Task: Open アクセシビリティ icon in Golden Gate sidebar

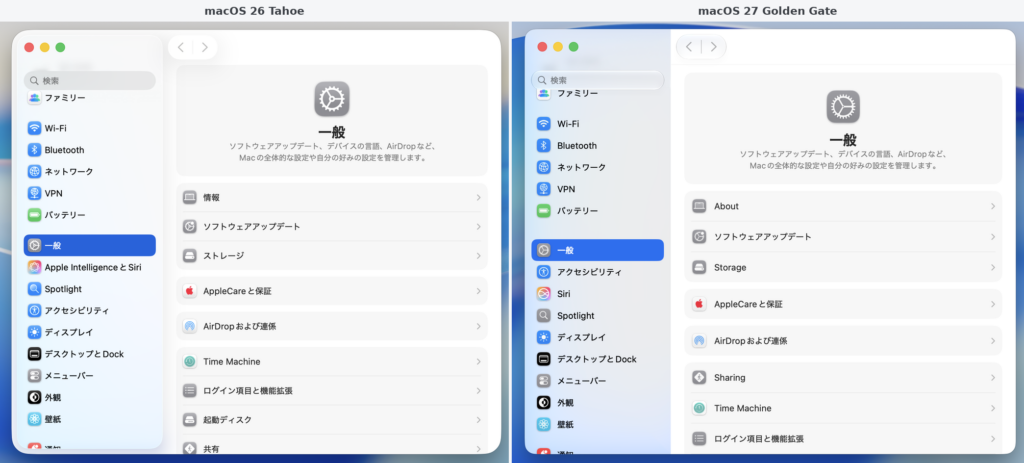Action: click(543, 272)
